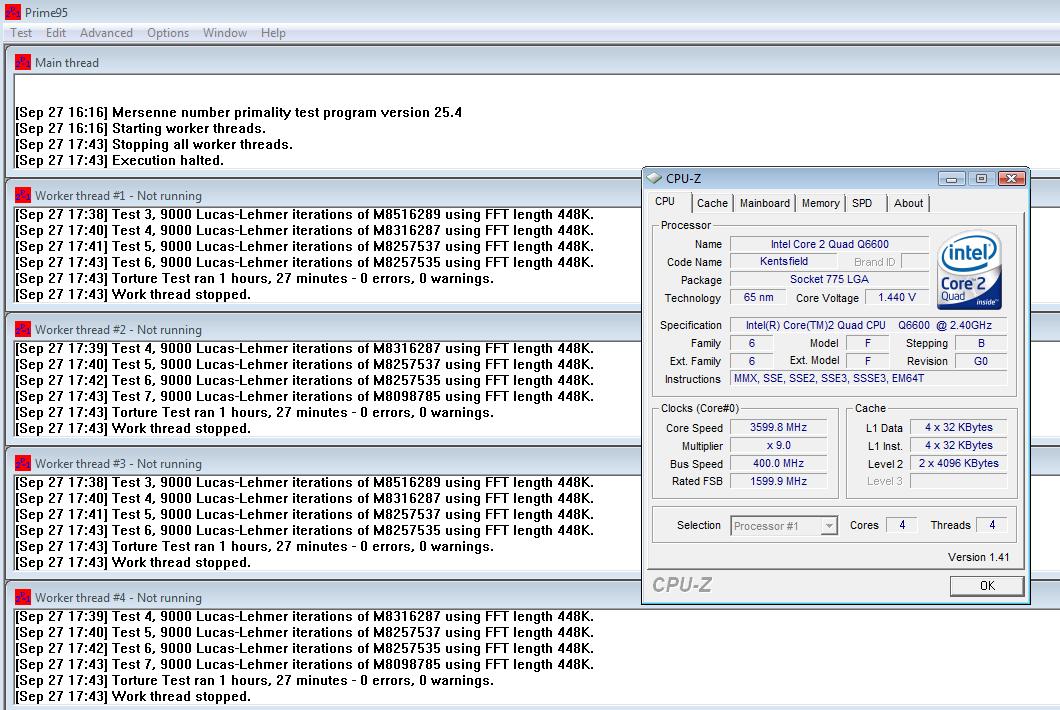
Task: Click the 'Stopping all worker threads.' log line
Action: 154,145
